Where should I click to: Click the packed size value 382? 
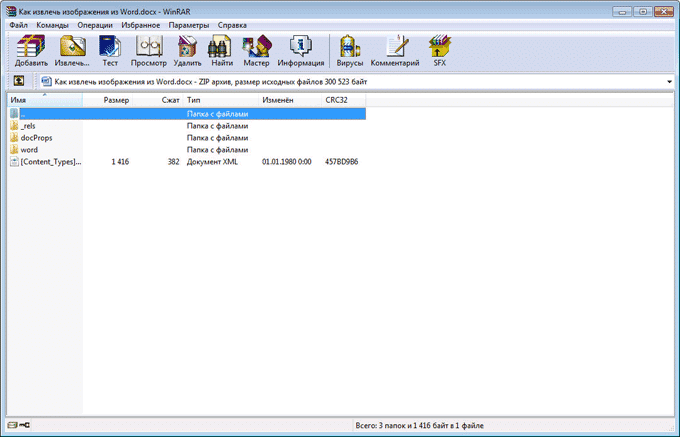173,162
